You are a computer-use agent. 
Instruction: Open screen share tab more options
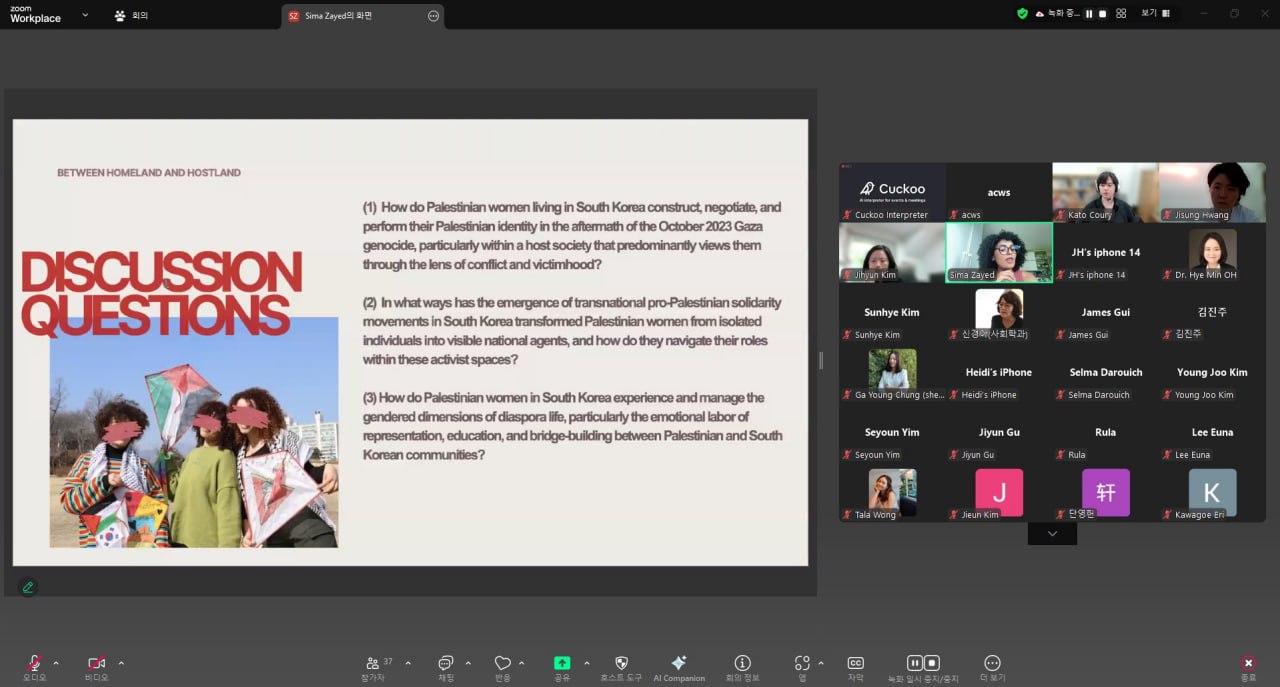point(433,16)
